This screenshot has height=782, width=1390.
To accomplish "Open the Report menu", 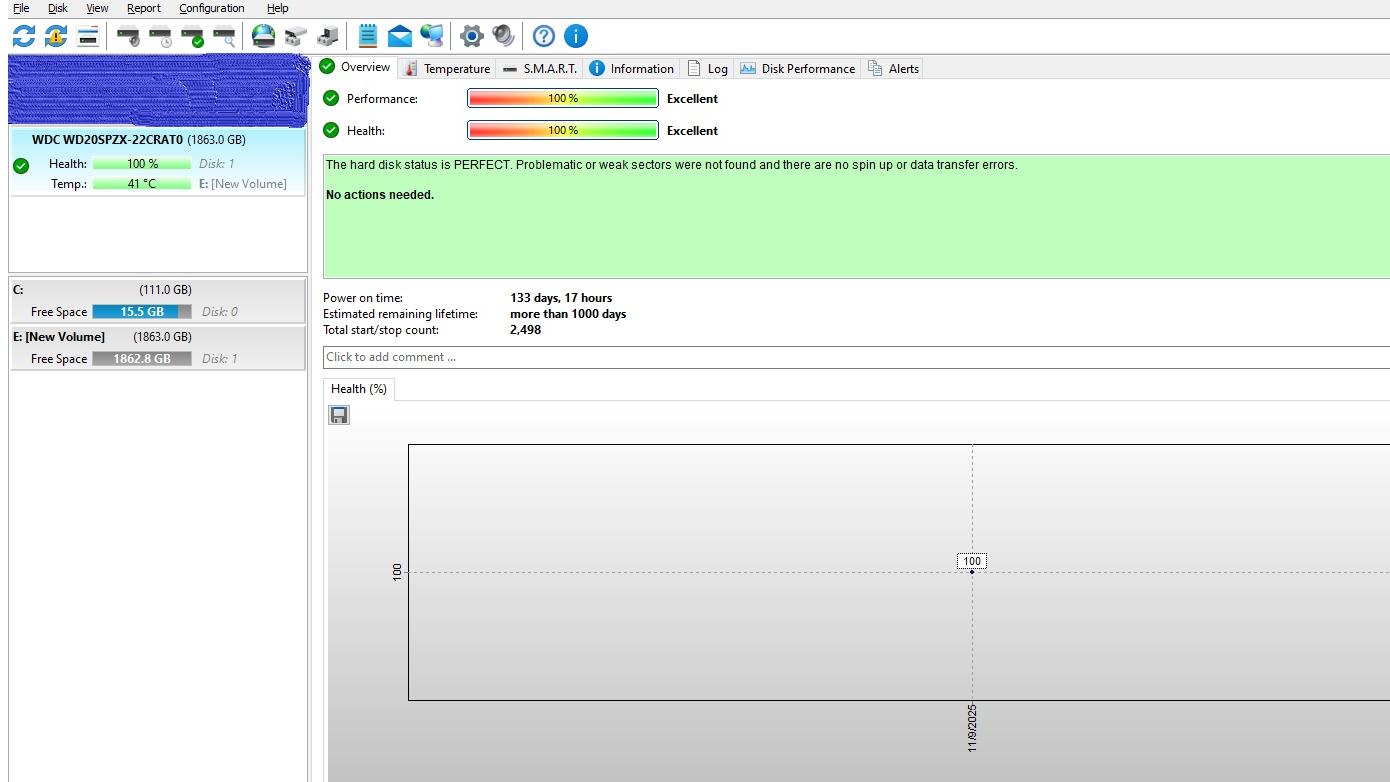I will coord(143,8).
